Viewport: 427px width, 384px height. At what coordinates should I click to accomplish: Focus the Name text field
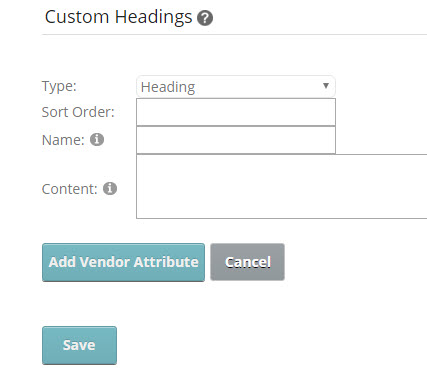[236, 140]
